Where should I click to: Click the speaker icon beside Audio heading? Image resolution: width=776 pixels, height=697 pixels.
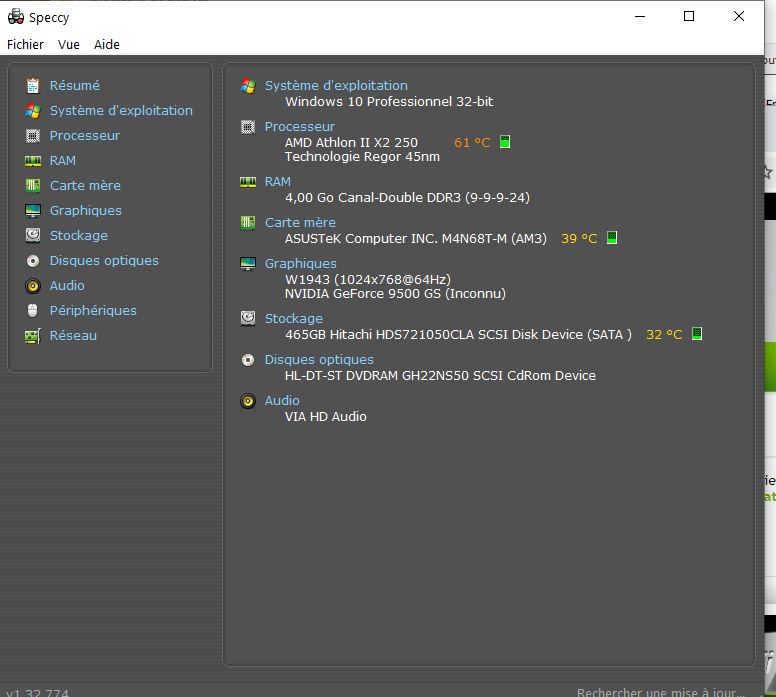(x=248, y=400)
